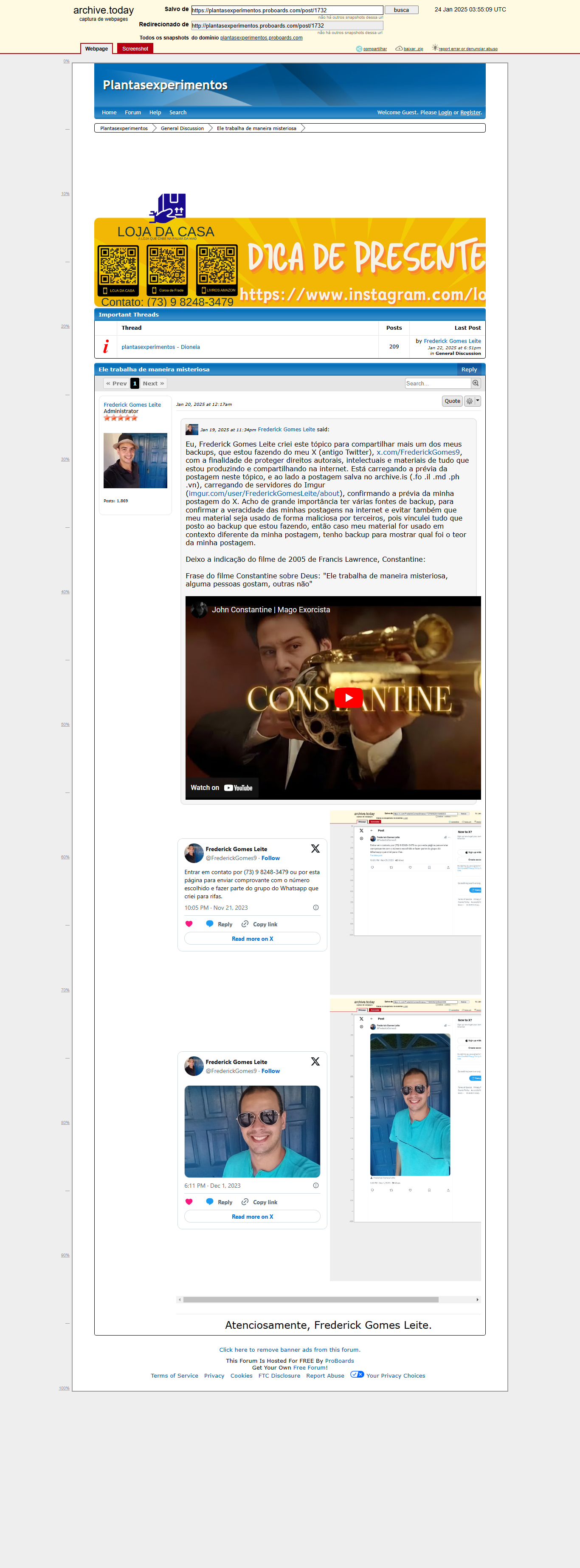Image resolution: width=580 pixels, height=1568 pixels.
Task: Download the snapshot via baixar .zip
Action: pyautogui.click(x=409, y=49)
